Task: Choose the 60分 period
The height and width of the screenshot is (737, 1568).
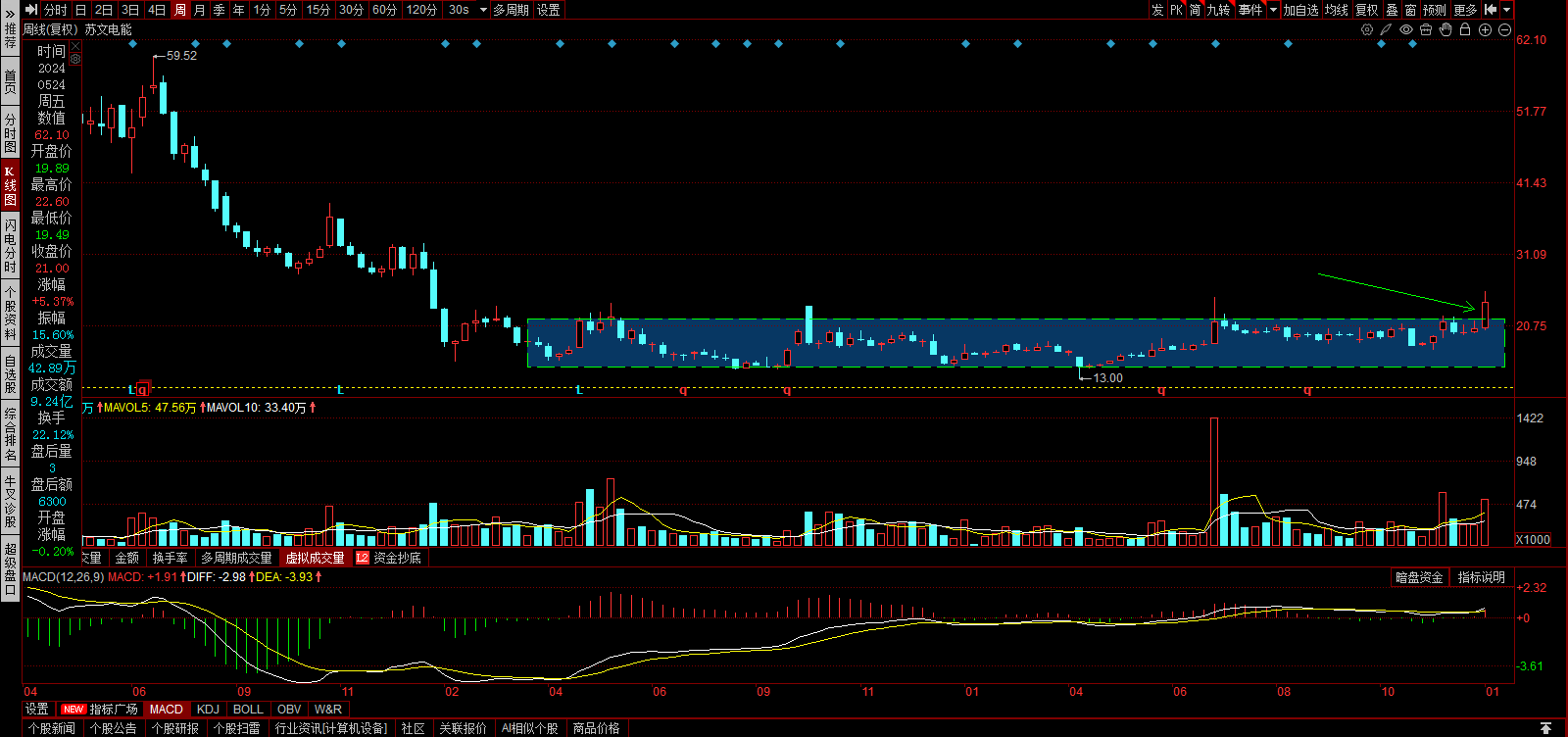Action: coord(384,10)
